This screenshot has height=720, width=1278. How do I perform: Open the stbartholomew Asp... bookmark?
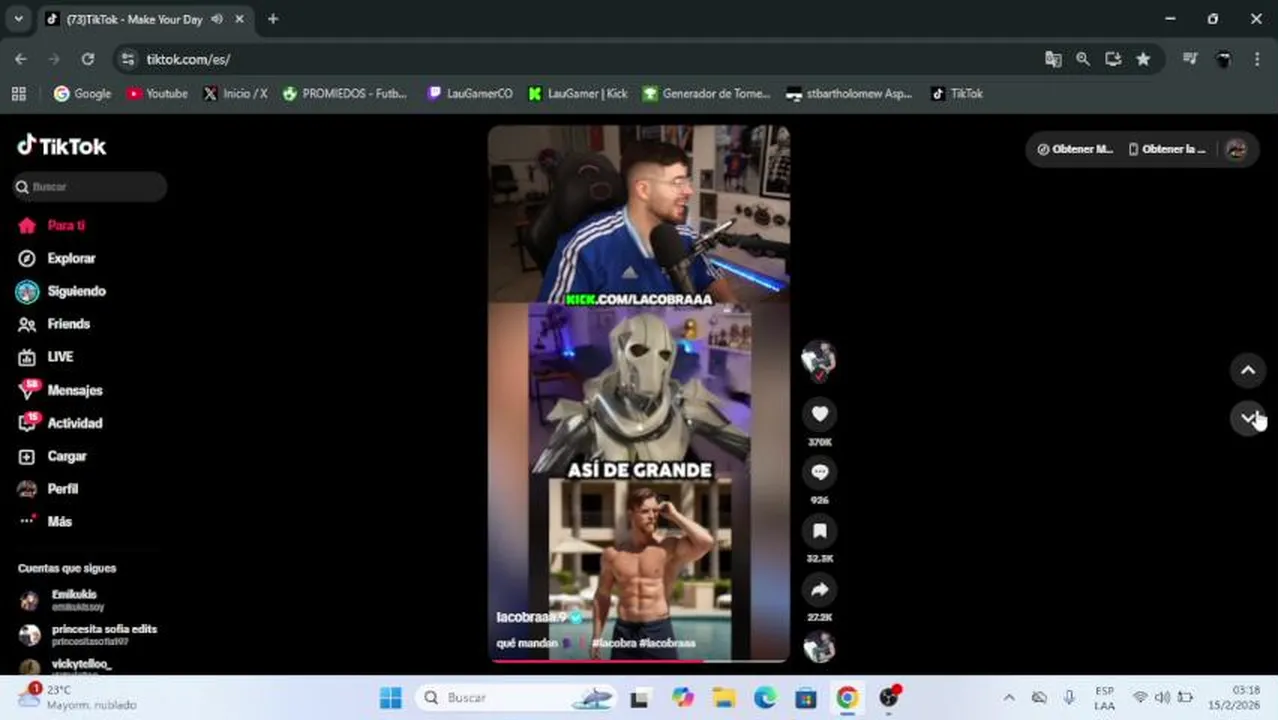[849, 93]
